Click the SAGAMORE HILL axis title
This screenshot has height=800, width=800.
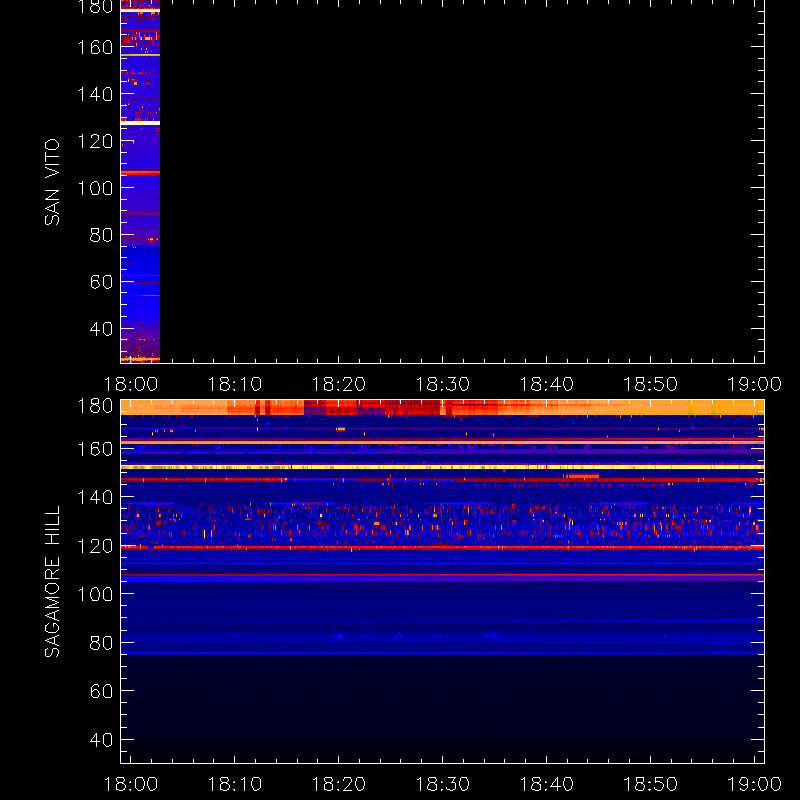click(x=52, y=582)
